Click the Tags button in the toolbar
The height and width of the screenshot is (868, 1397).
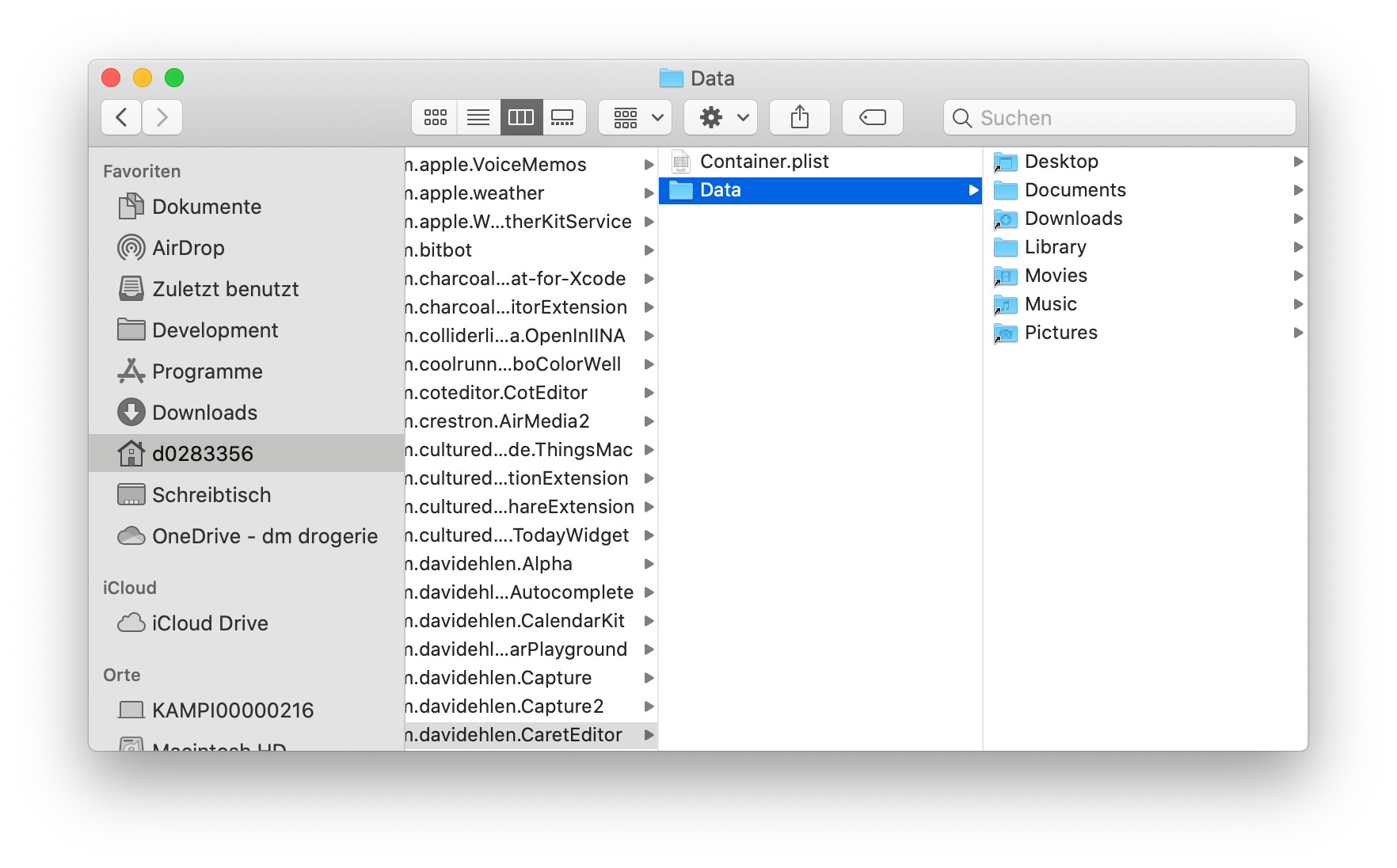pos(872,116)
